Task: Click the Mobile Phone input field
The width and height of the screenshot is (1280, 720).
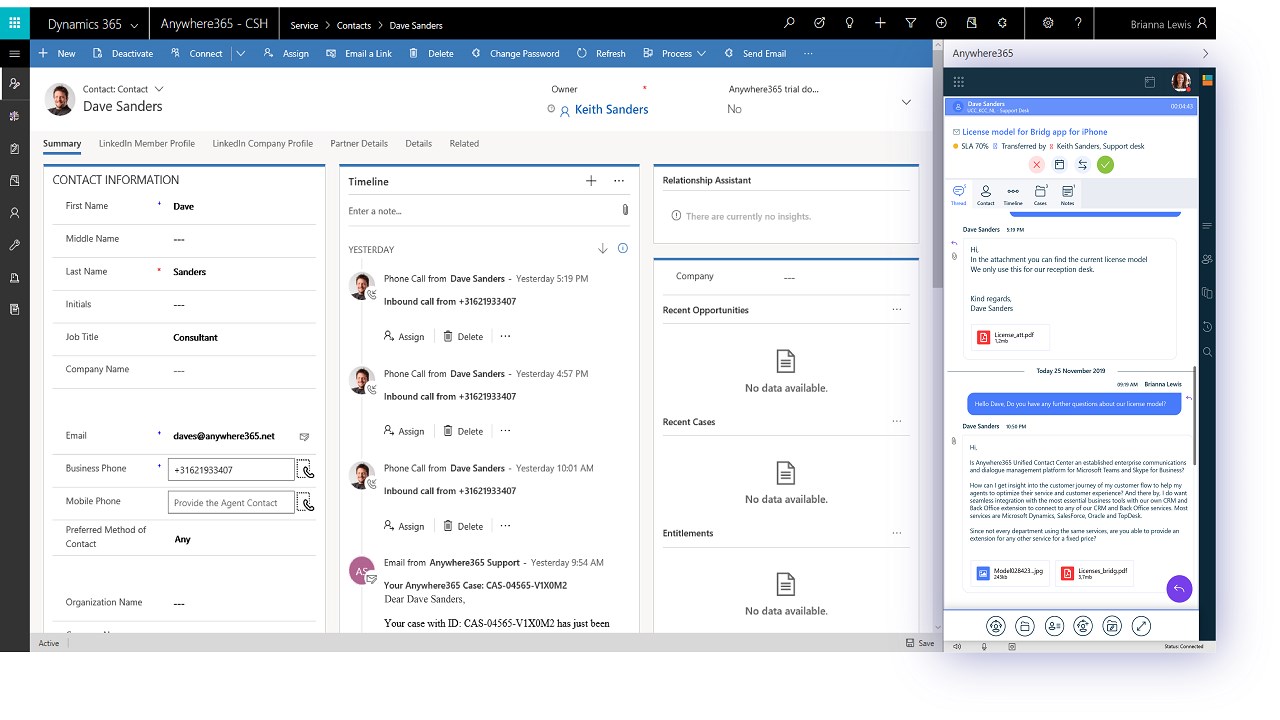Action: click(231, 502)
